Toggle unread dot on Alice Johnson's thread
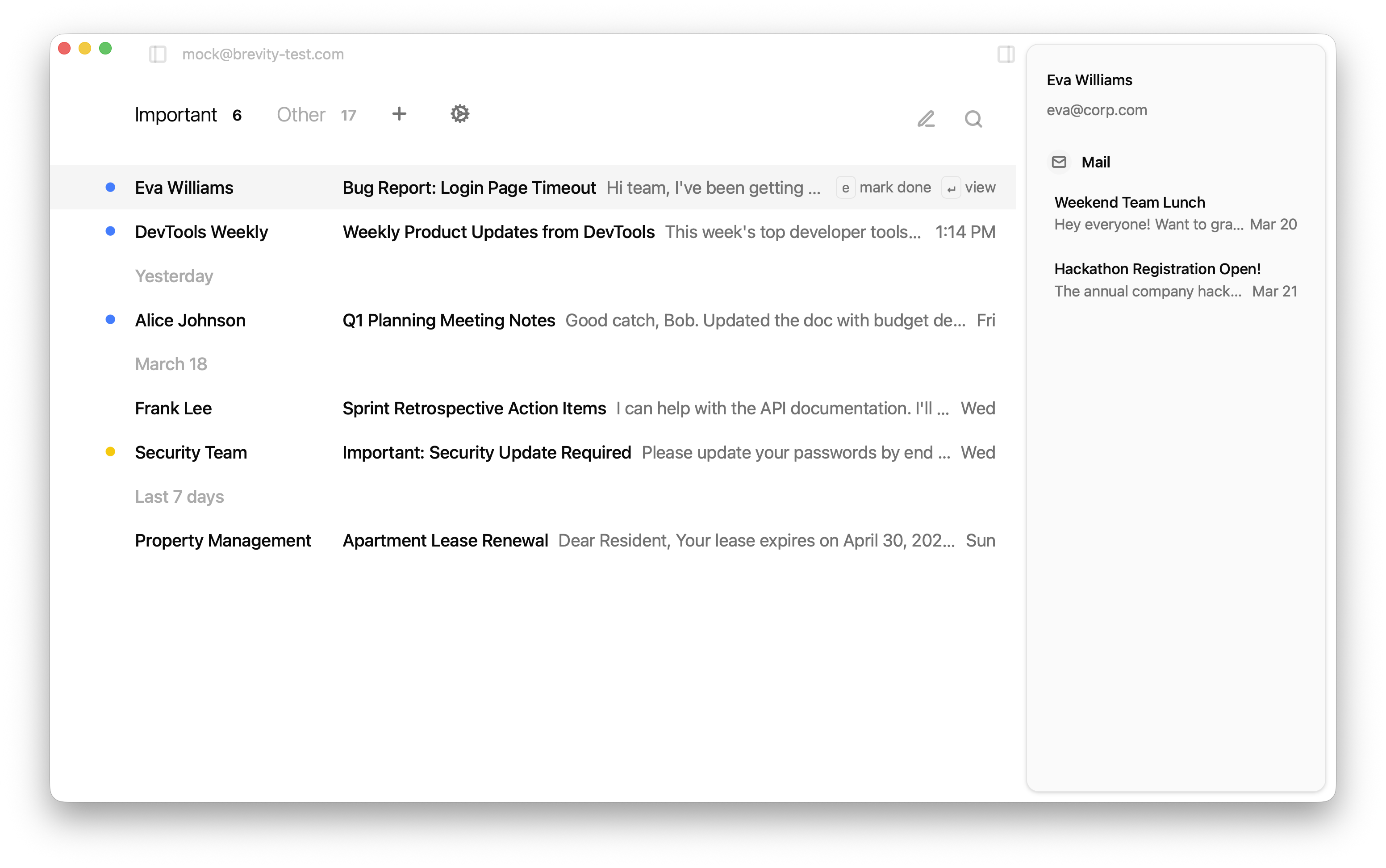The width and height of the screenshot is (1386, 868). tap(110, 320)
